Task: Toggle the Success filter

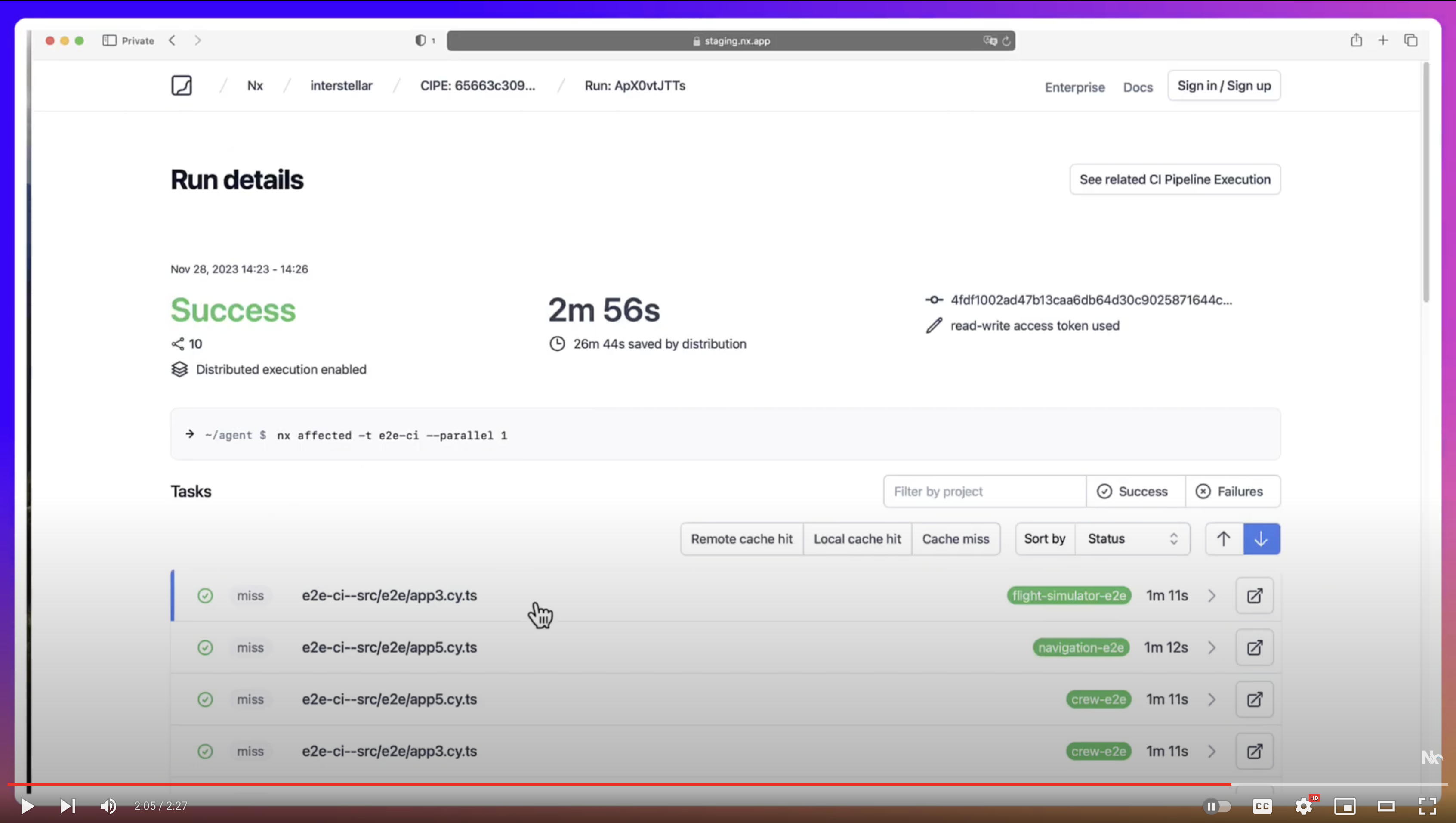Action: (x=1135, y=492)
